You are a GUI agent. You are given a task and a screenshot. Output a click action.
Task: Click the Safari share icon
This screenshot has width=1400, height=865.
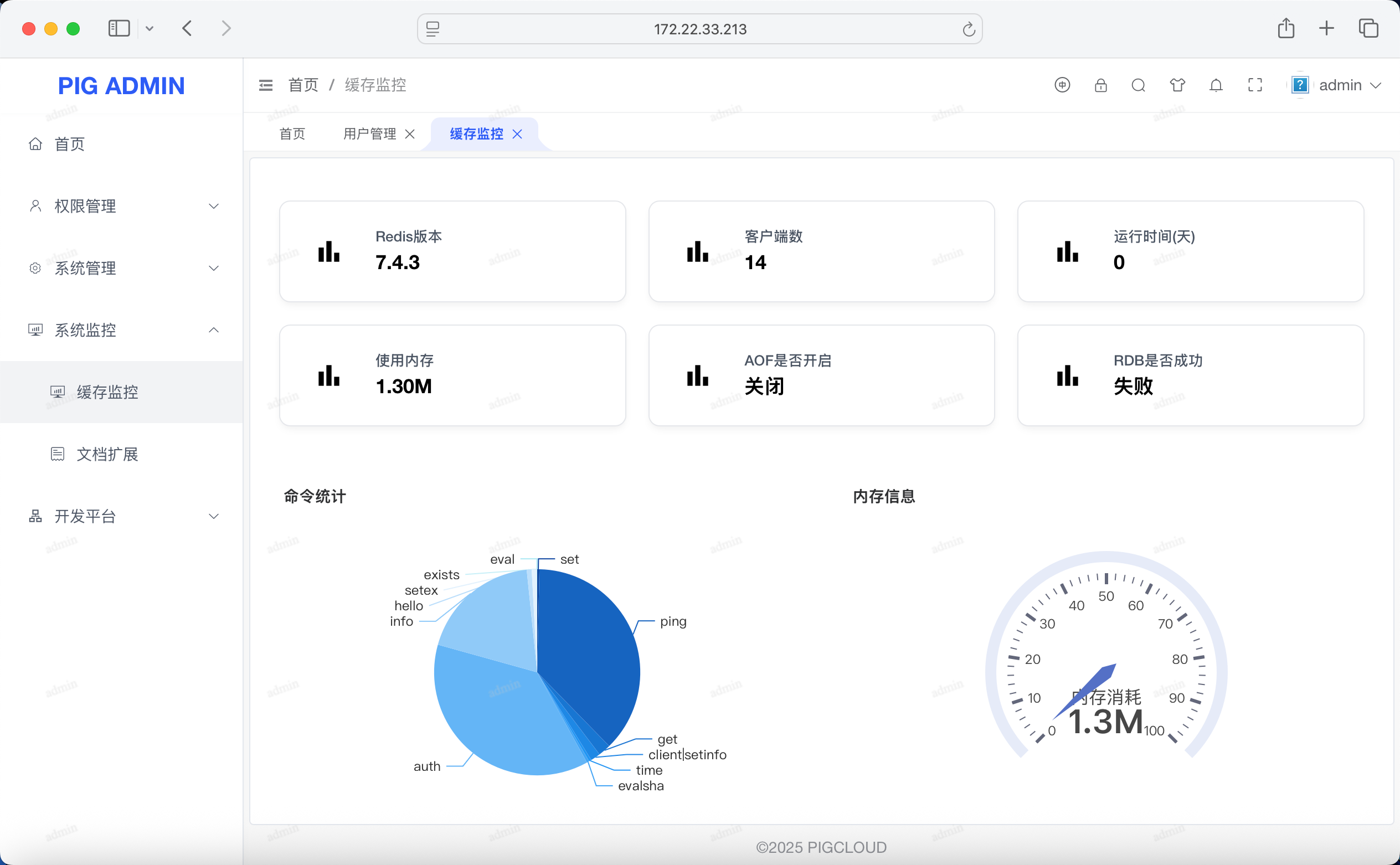1285,28
